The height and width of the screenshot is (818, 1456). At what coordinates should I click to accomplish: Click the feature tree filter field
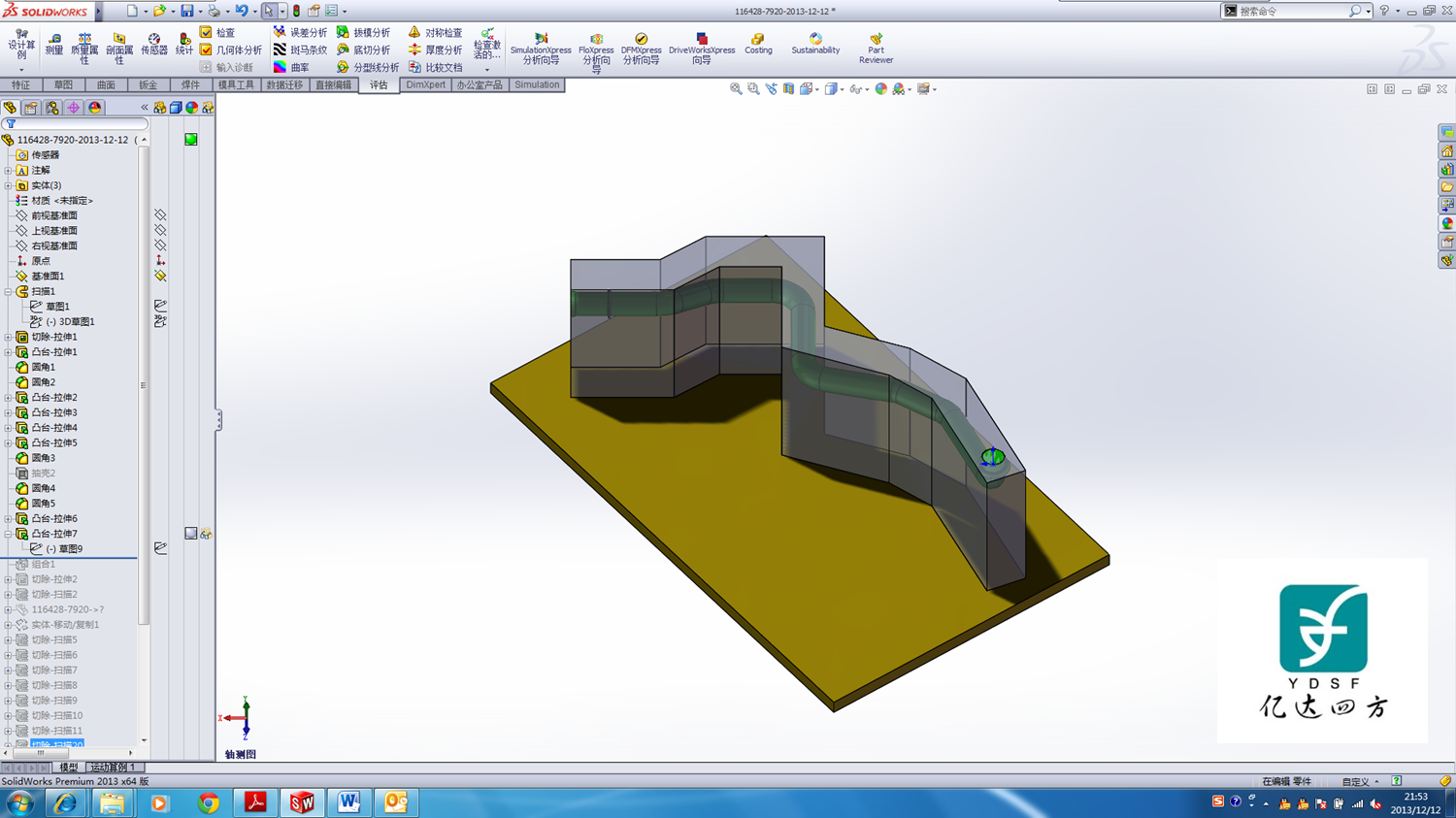click(x=76, y=124)
